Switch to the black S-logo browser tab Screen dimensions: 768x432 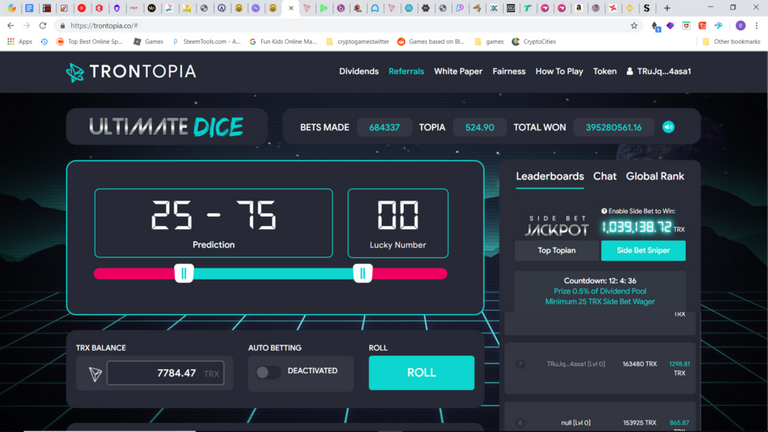647,8
